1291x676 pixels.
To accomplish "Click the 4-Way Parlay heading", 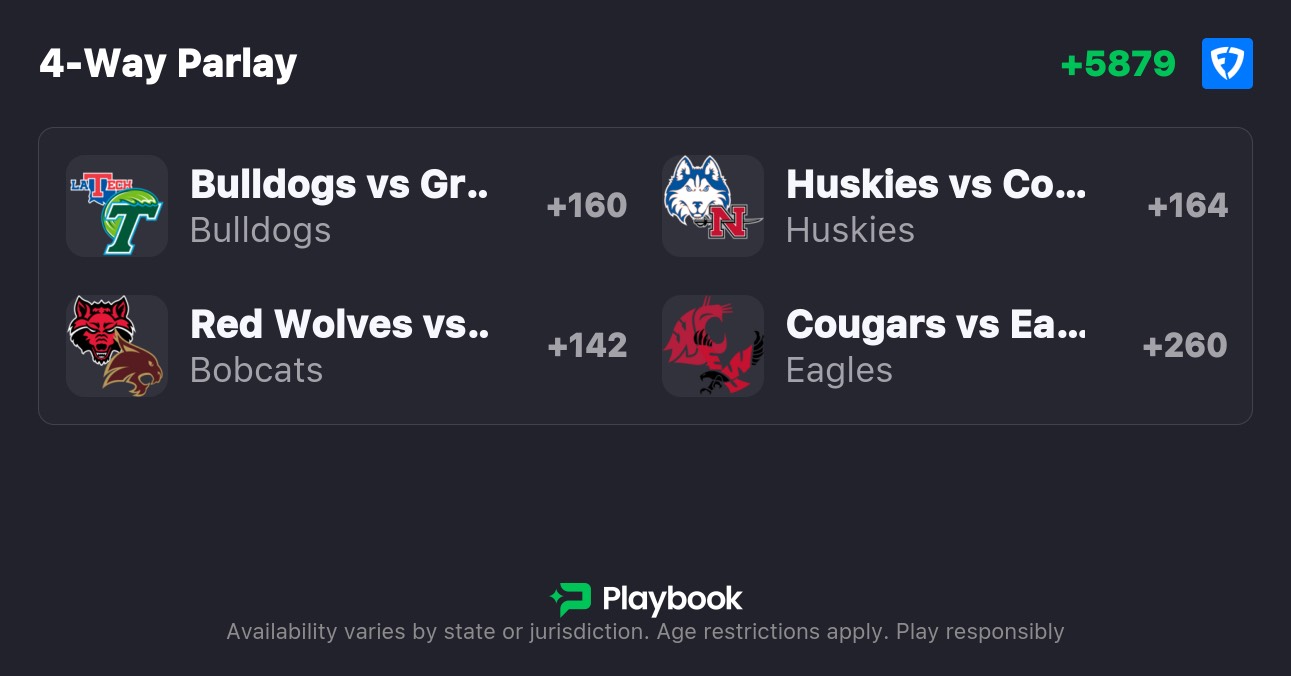I will (x=168, y=64).
